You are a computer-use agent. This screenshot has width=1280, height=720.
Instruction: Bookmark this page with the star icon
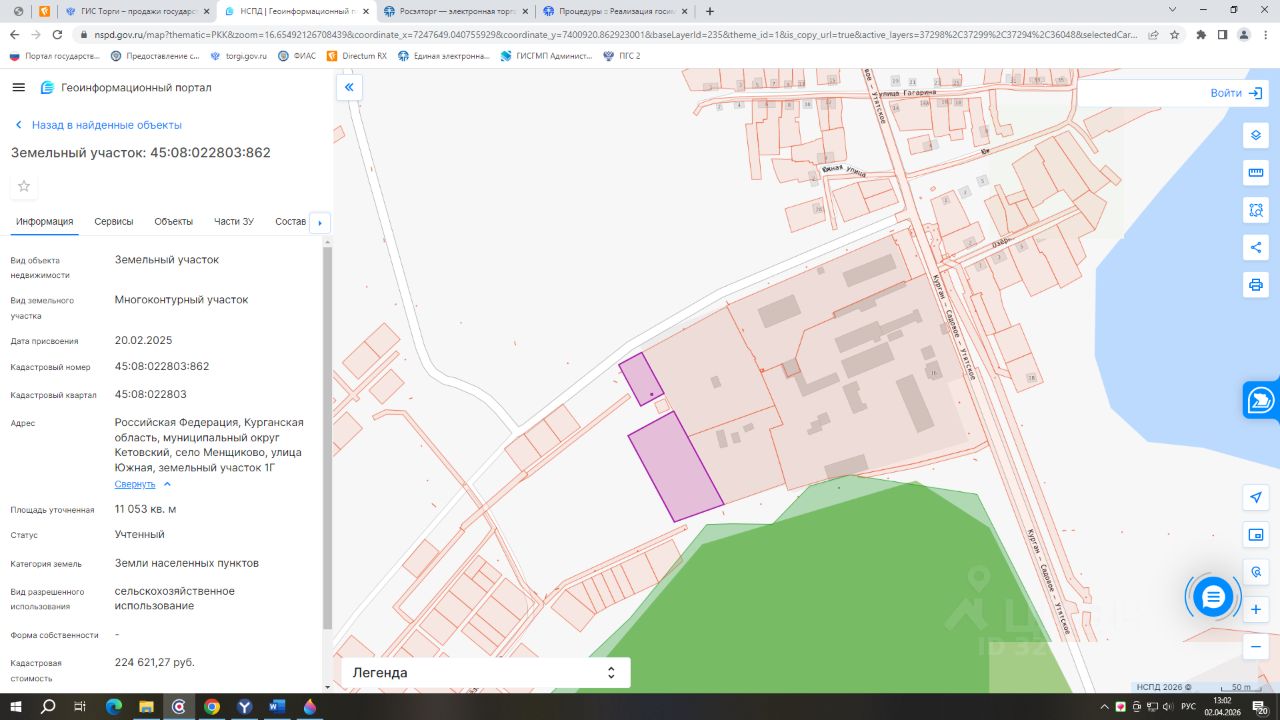point(1174,34)
